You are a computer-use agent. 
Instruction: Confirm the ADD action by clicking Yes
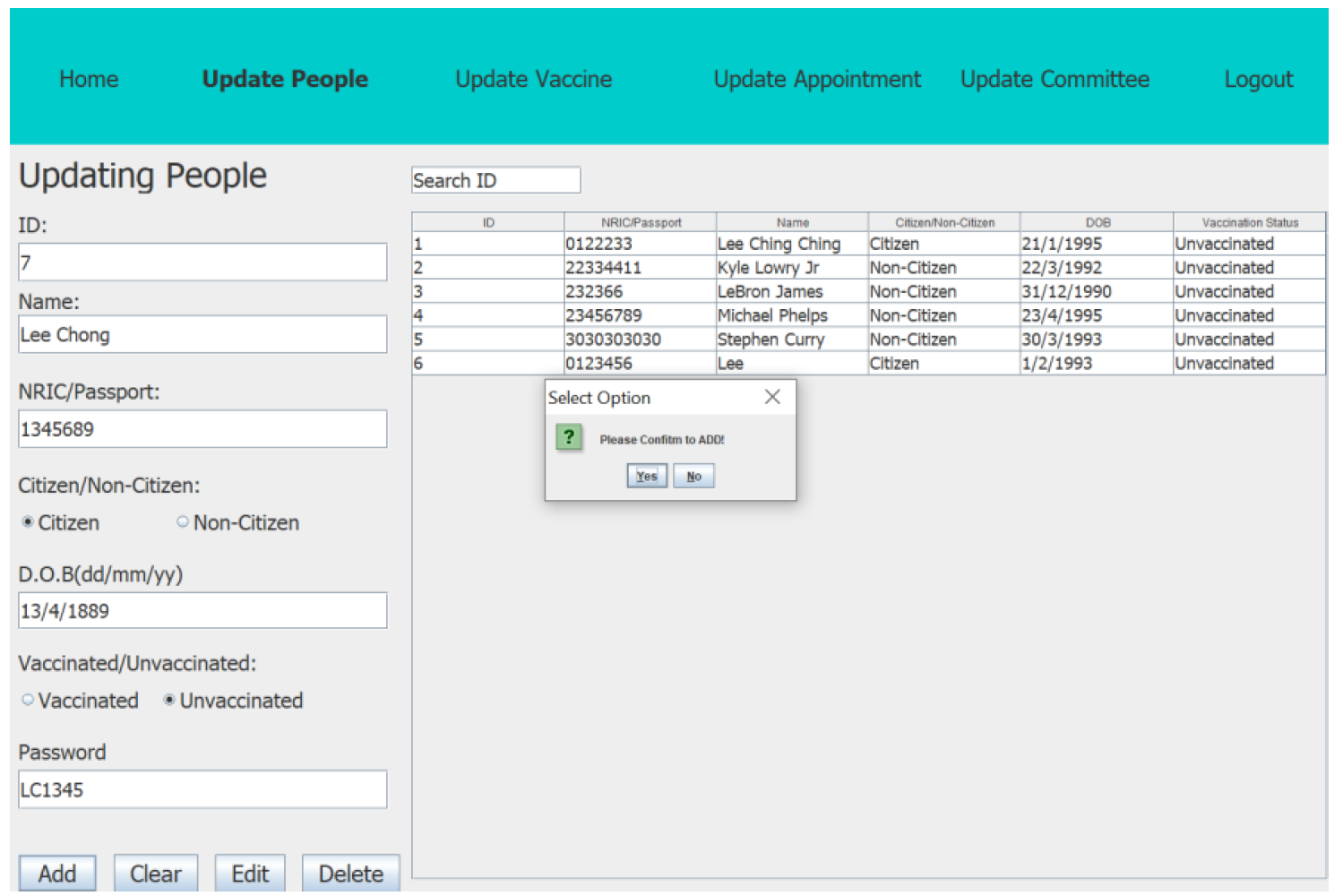(646, 476)
